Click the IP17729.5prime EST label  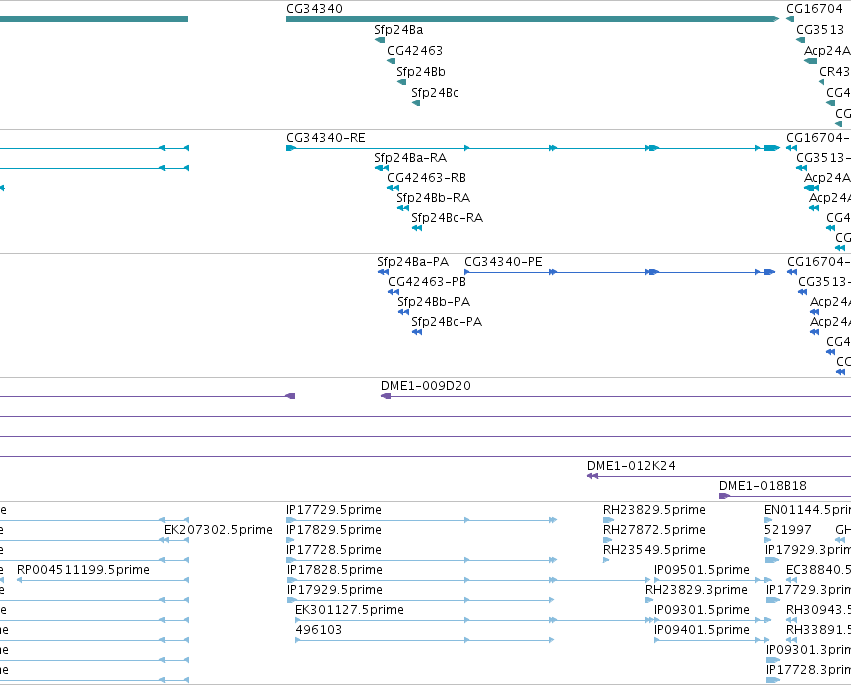(334, 510)
